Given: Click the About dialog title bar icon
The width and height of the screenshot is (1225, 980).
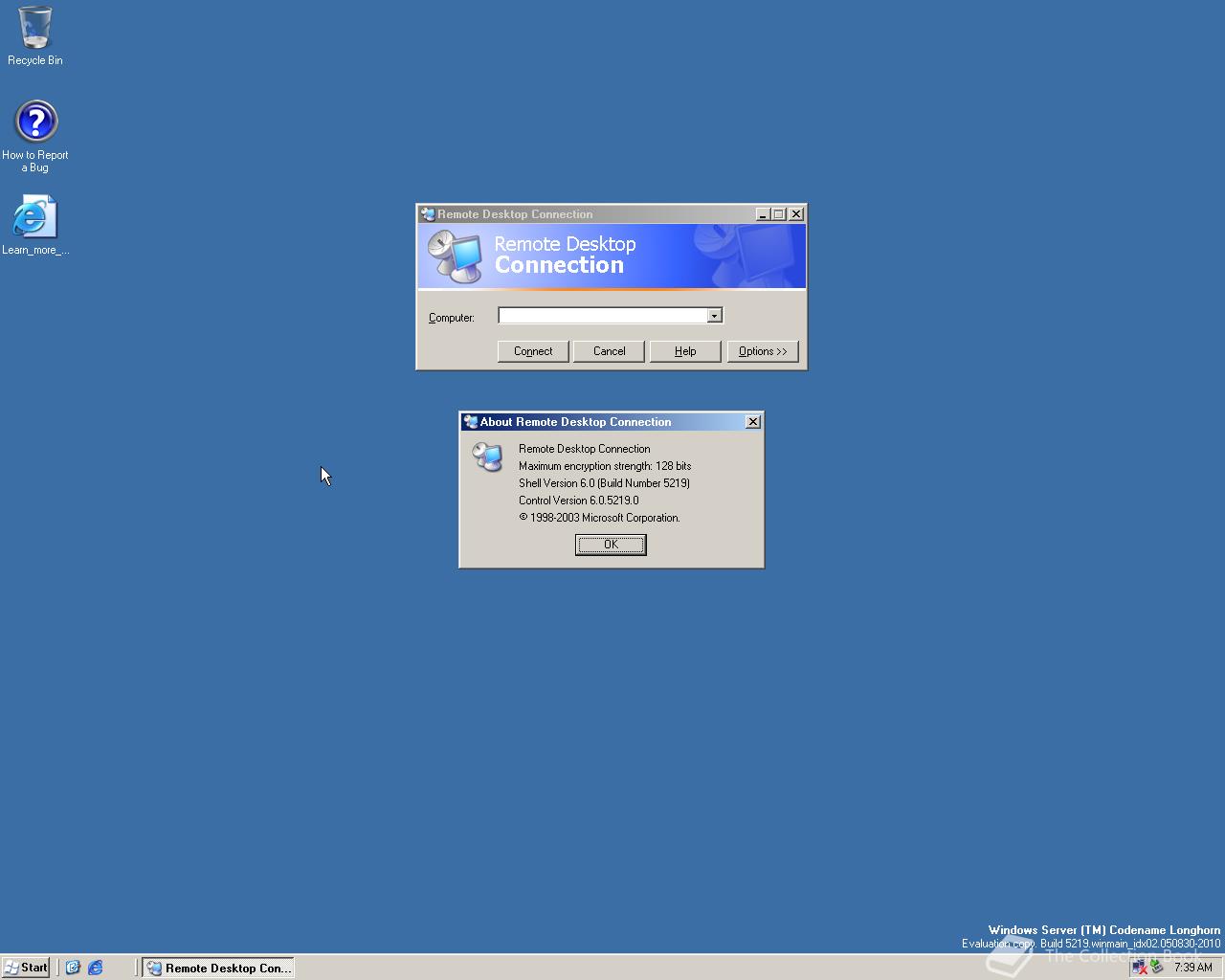Looking at the screenshot, I should click(470, 422).
